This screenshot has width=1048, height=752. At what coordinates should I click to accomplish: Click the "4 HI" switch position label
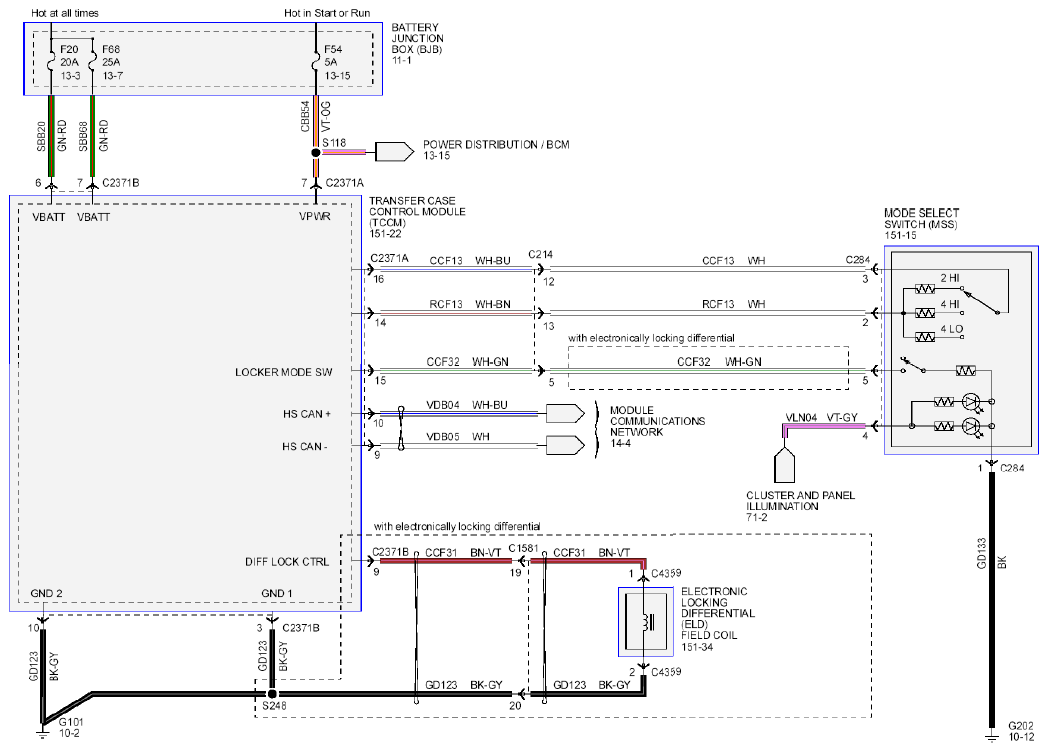pos(950,304)
